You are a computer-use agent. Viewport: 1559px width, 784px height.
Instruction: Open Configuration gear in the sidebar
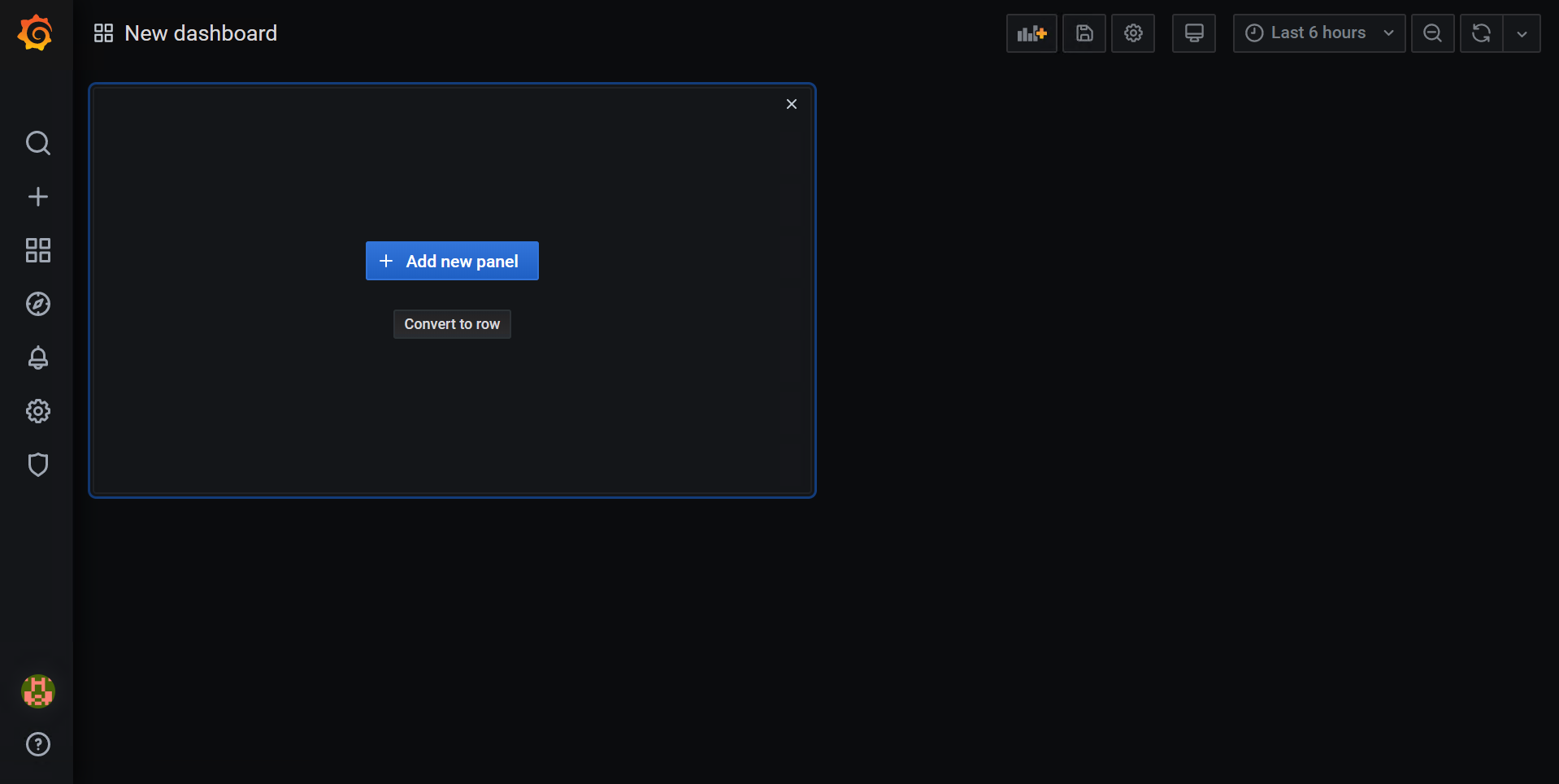click(37, 411)
